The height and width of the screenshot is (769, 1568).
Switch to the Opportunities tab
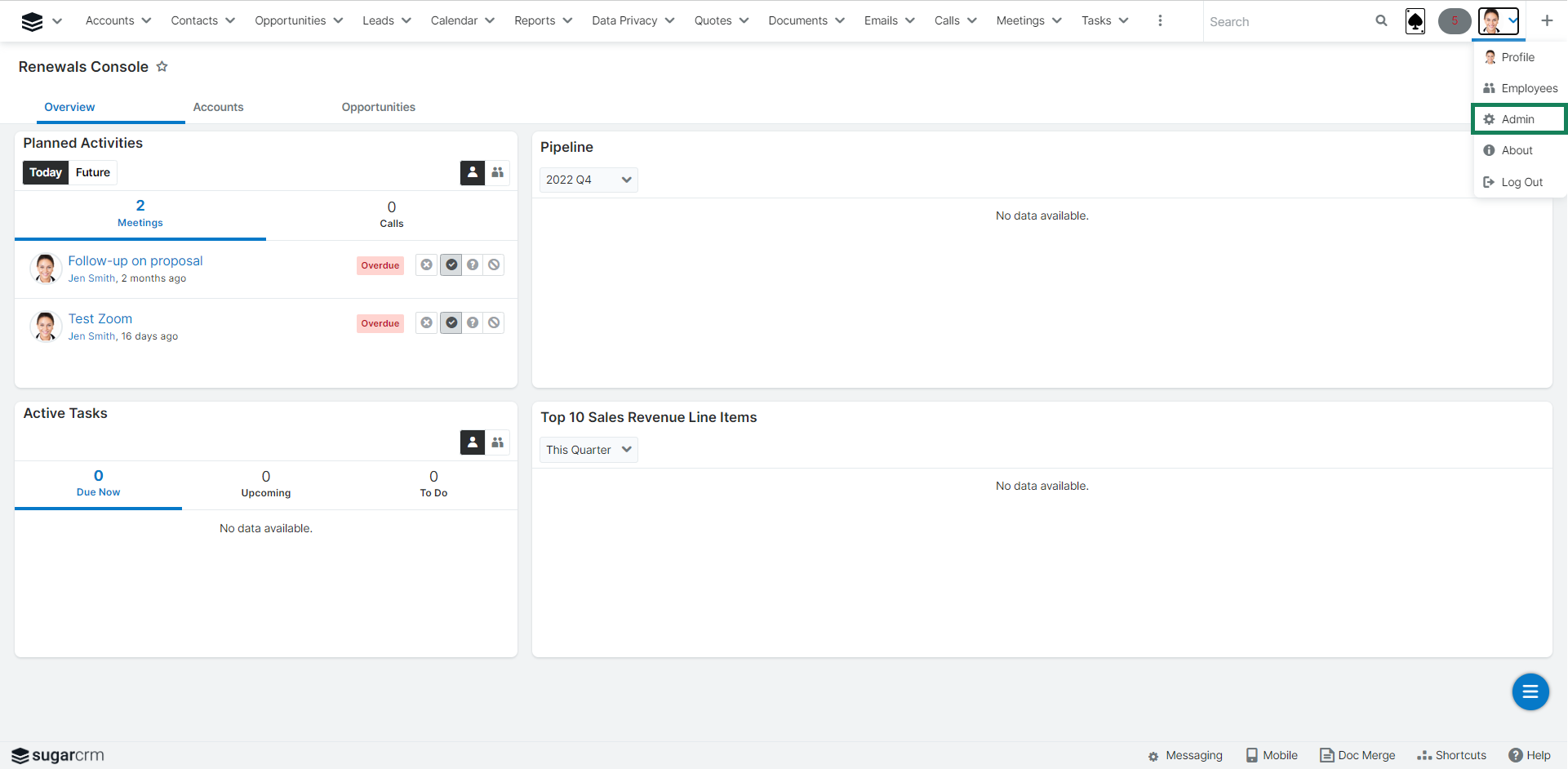click(378, 107)
